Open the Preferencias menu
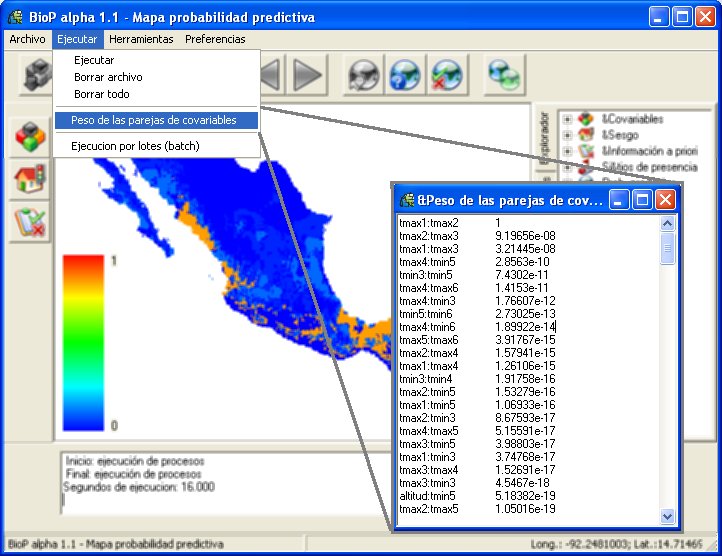The height and width of the screenshot is (556, 722). [215, 39]
